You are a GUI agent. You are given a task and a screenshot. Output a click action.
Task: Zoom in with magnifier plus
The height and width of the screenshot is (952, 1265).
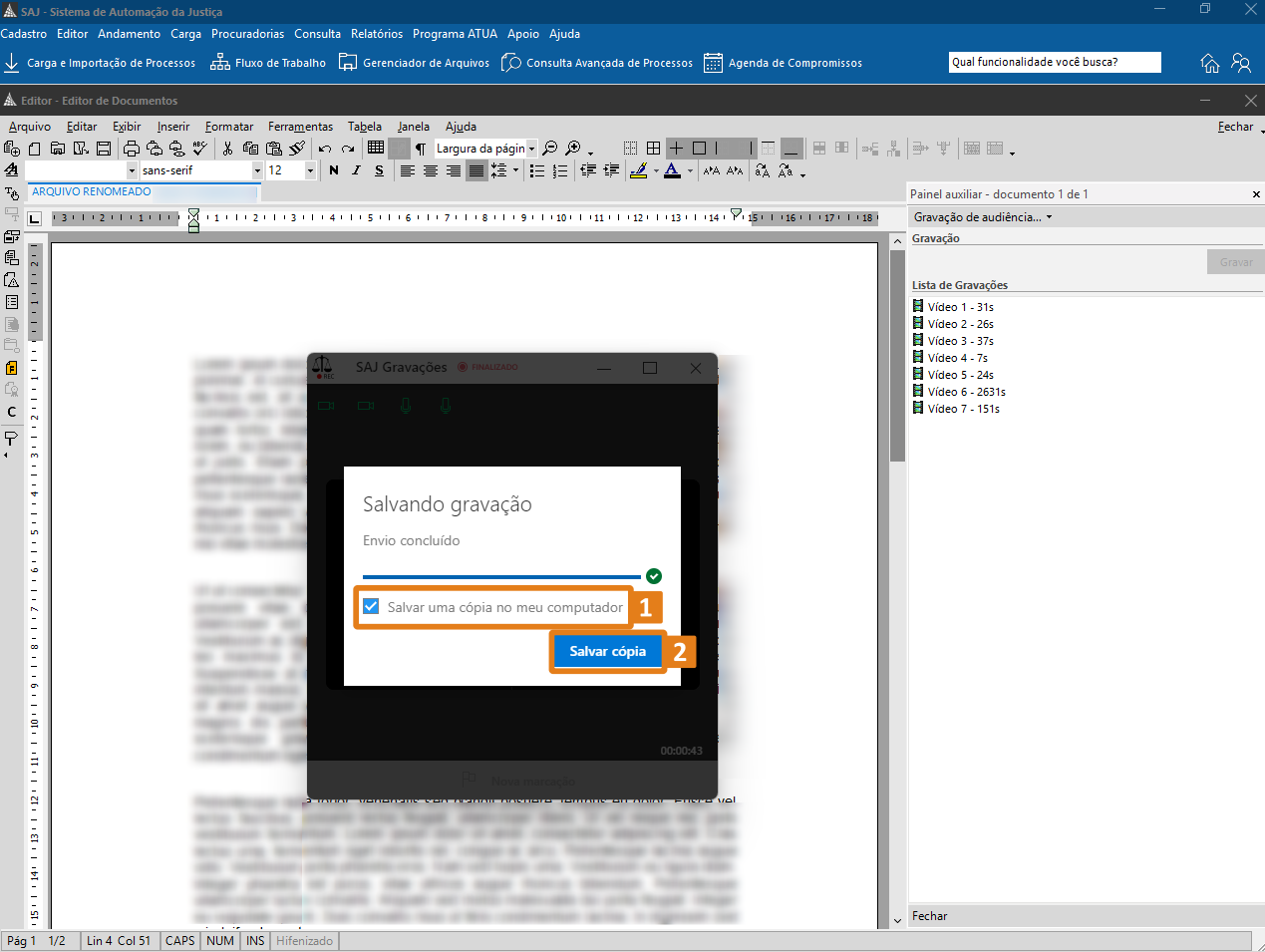pos(573,149)
